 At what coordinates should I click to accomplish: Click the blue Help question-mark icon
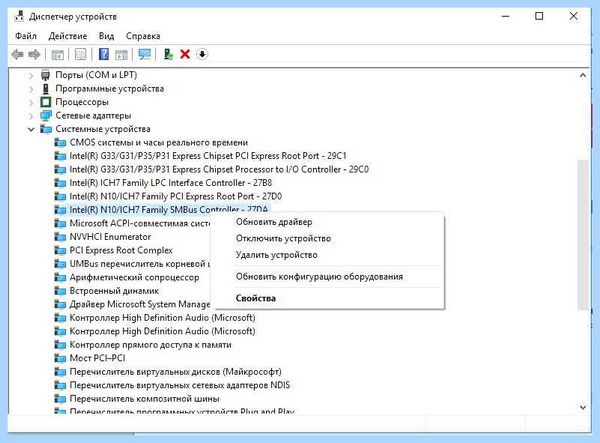[x=104, y=54]
